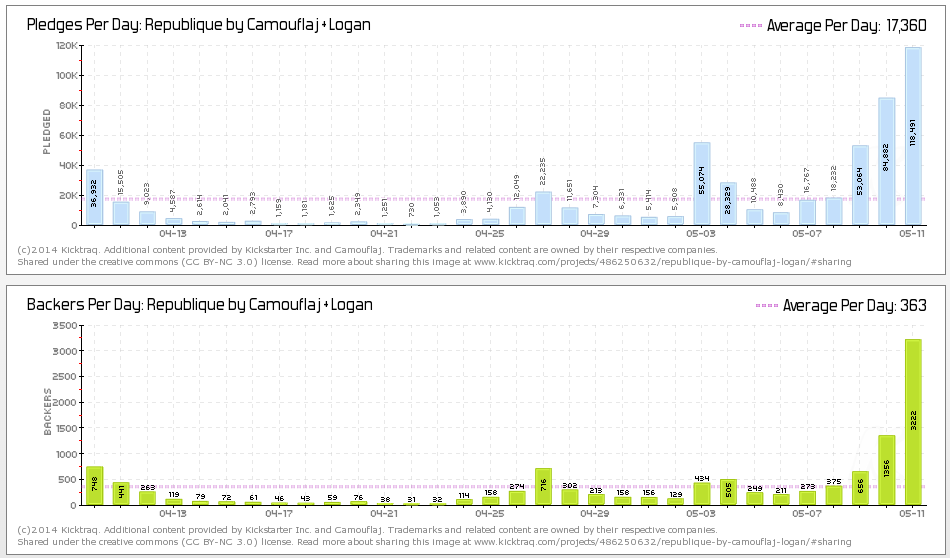This screenshot has width=950, height=558.
Task: Click the 36,932 pledge bar
Action: point(95,198)
